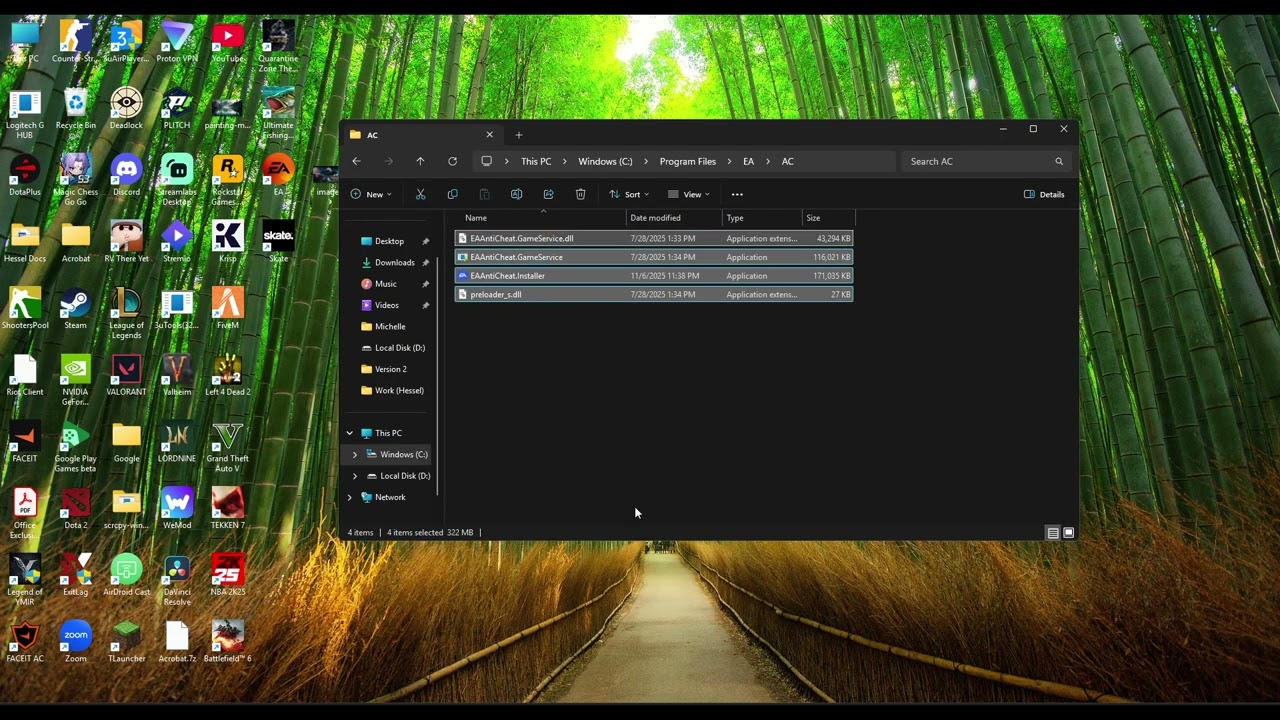Switch to the large thumbnails view icon in the status bar
This screenshot has width=1280, height=720.
1068,533
